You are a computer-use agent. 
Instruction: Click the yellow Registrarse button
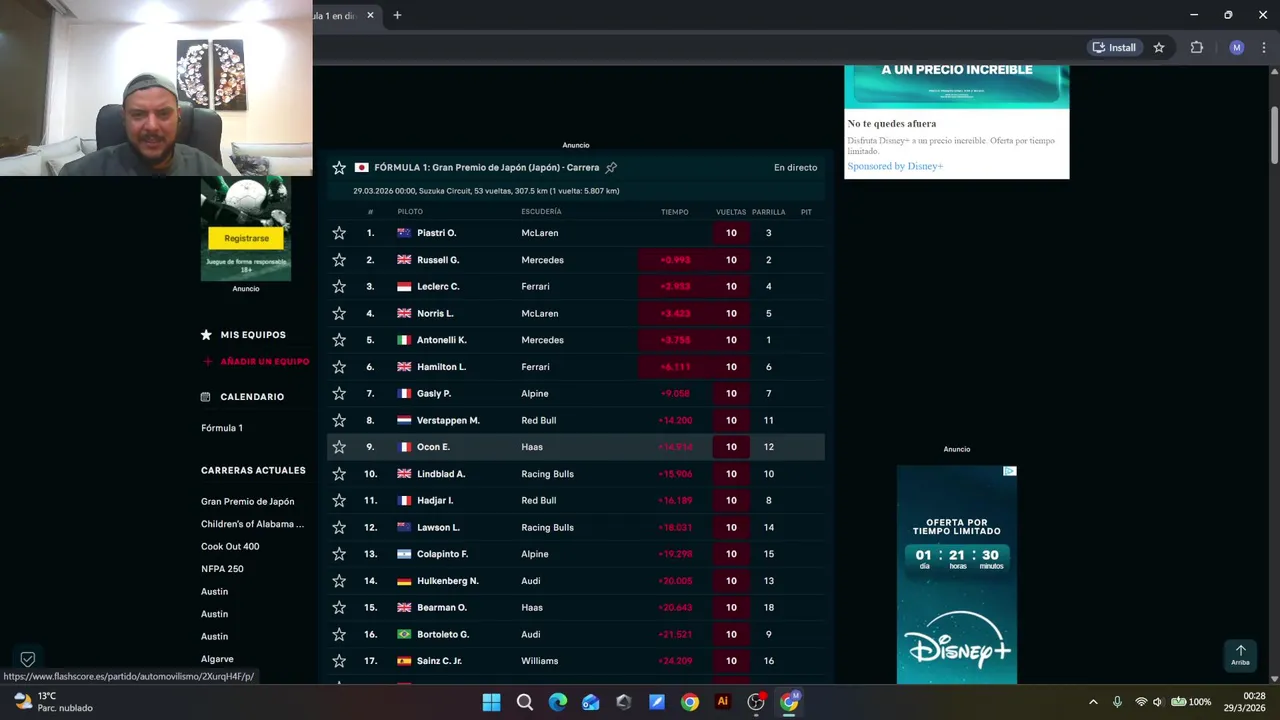tap(246, 238)
